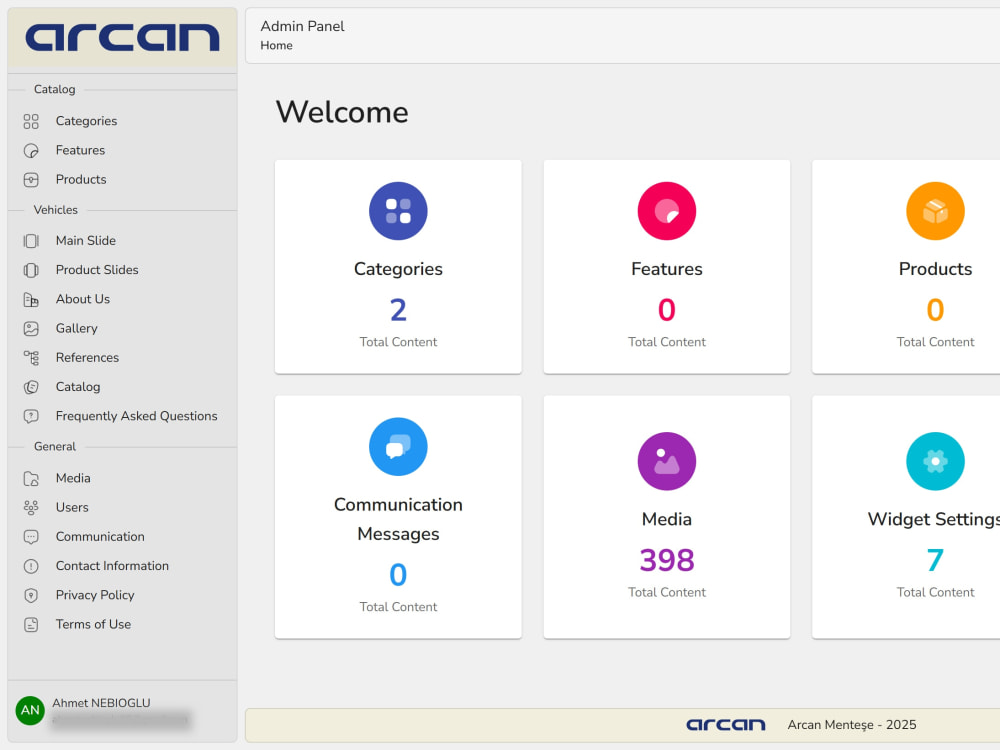Click the Arcan logo in the footer

726,725
